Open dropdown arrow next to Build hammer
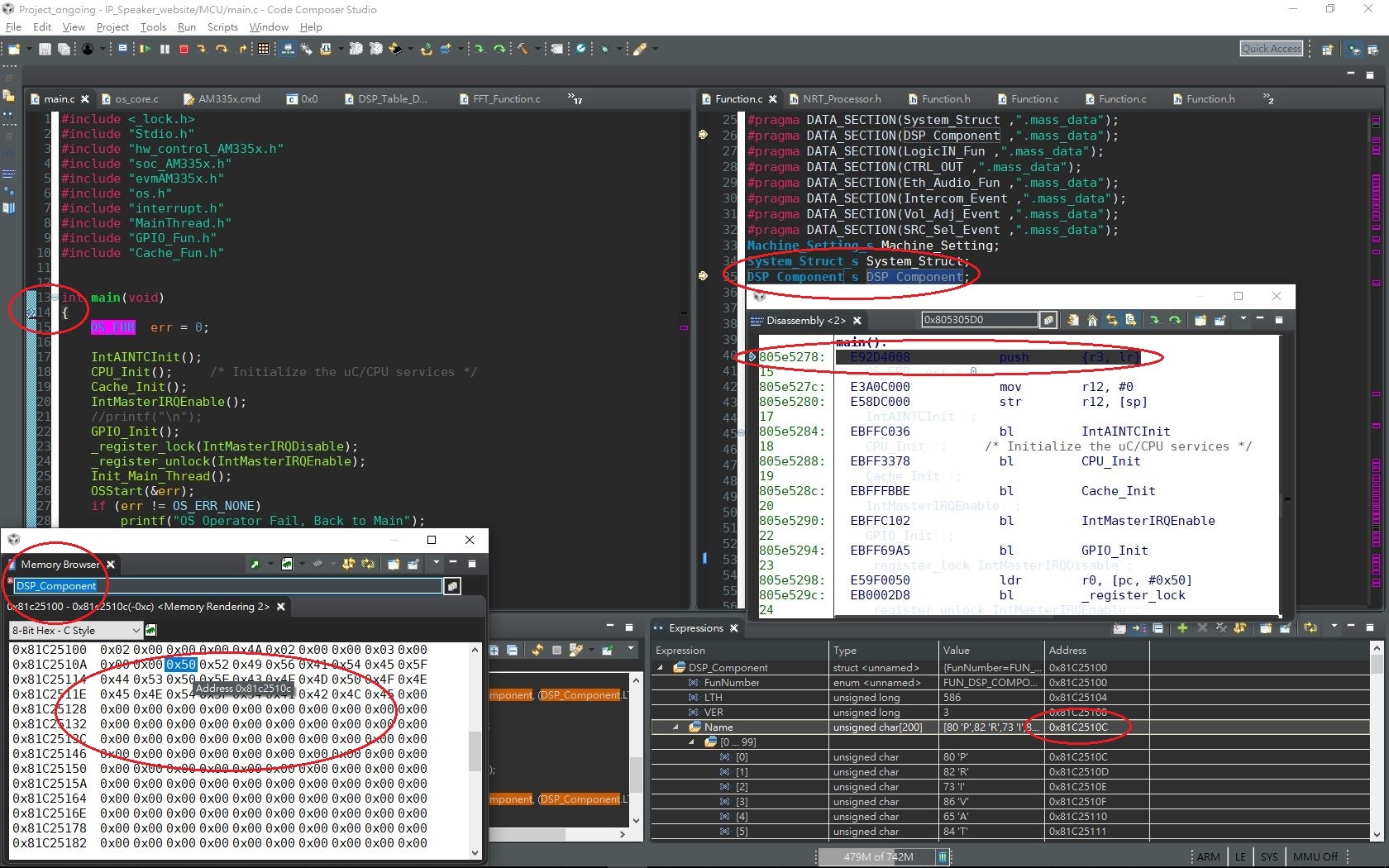The width and height of the screenshot is (1389, 868). (x=537, y=50)
